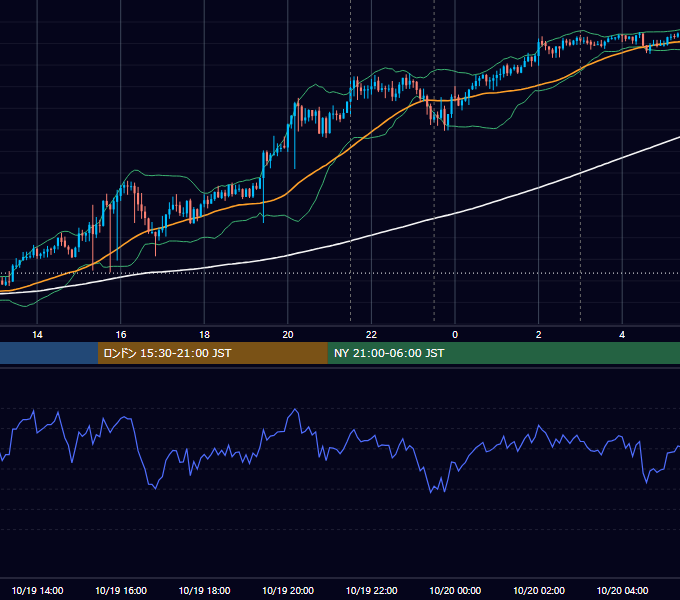Click the 10/20 00:00 date label
The height and width of the screenshot is (600, 680).
(455, 590)
